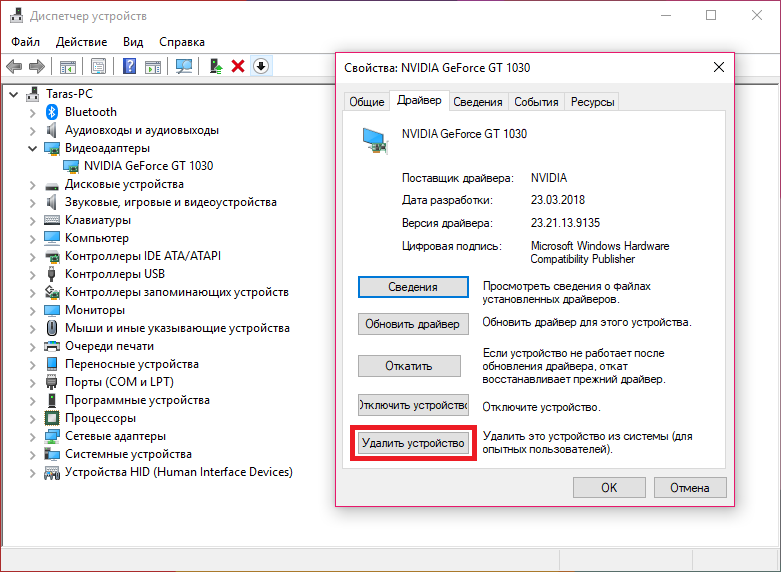Select the Компьютер tree item
This screenshot has width=781, height=572.
(97, 238)
